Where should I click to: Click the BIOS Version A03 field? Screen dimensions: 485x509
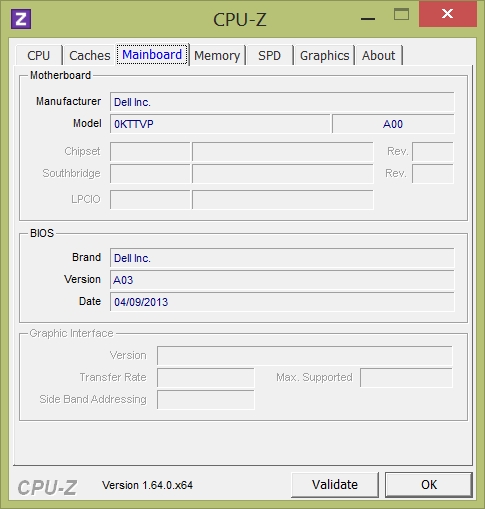pyautogui.click(x=282, y=280)
